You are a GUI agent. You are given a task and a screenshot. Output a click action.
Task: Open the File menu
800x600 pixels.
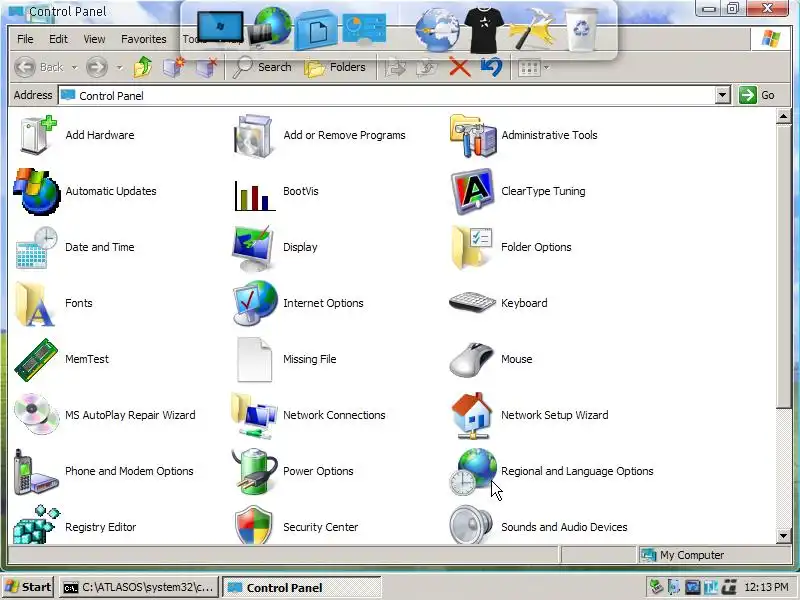(25, 39)
